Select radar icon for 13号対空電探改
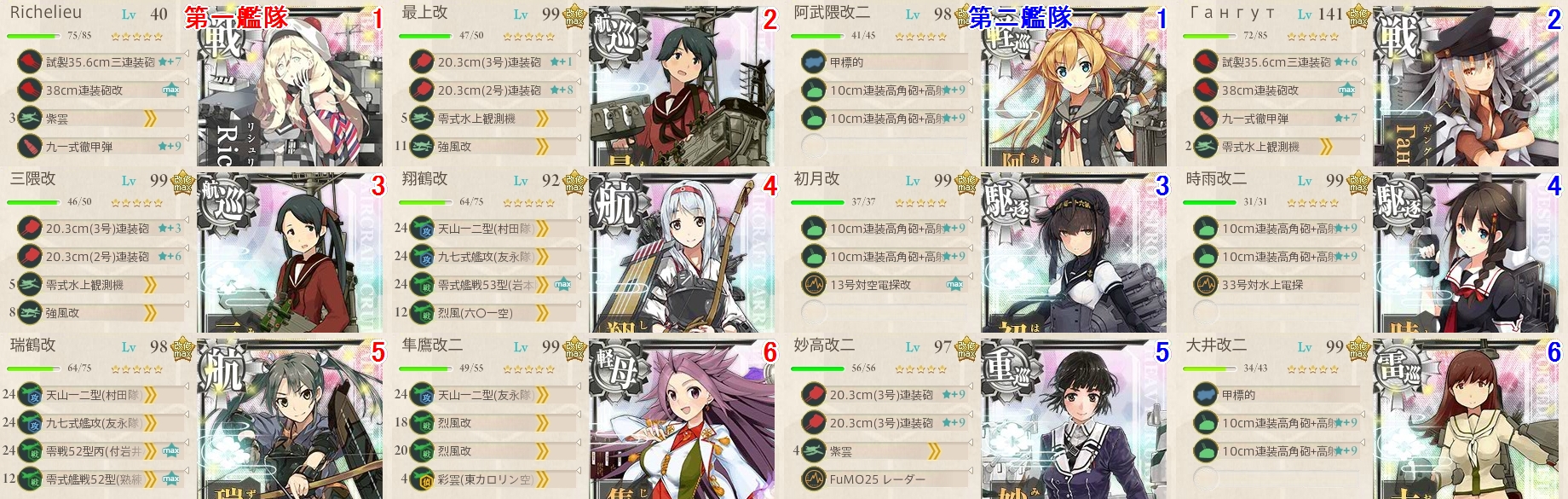The width and height of the screenshot is (1568, 499). (x=814, y=284)
